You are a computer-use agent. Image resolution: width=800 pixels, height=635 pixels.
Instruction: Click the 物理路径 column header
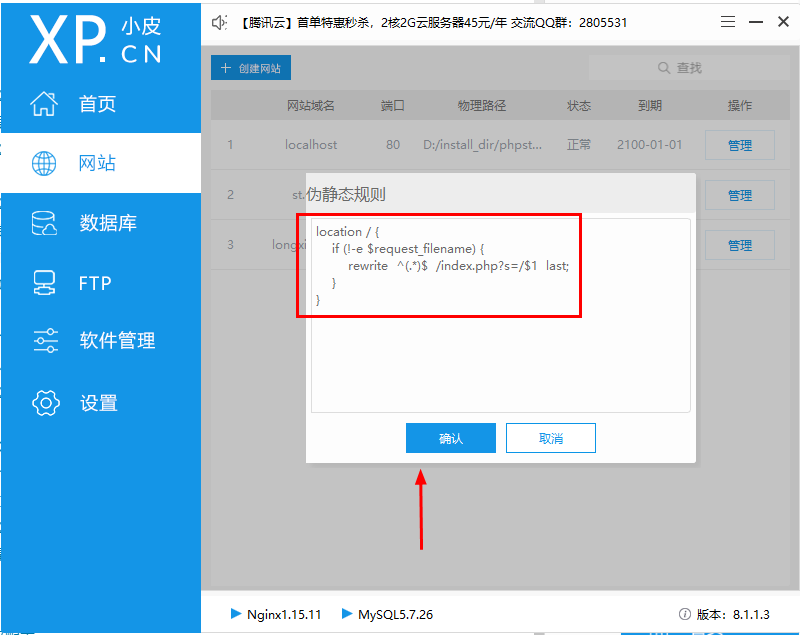[x=482, y=106]
